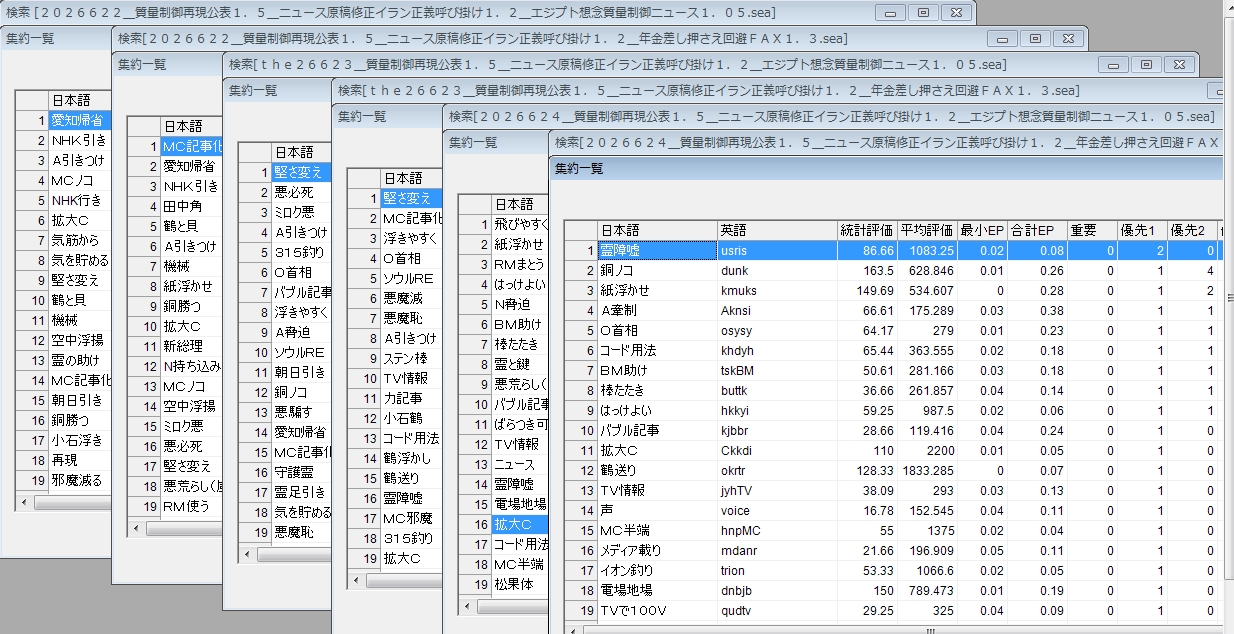This screenshot has height=634, width=1234.
Task: Select the 'kmuks' English cell
Action: coord(776,291)
